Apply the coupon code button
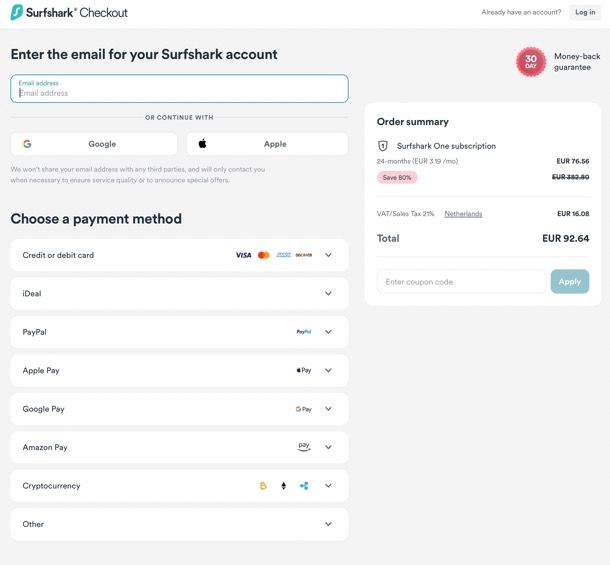Viewport: 610px width, 565px height. tap(570, 281)
